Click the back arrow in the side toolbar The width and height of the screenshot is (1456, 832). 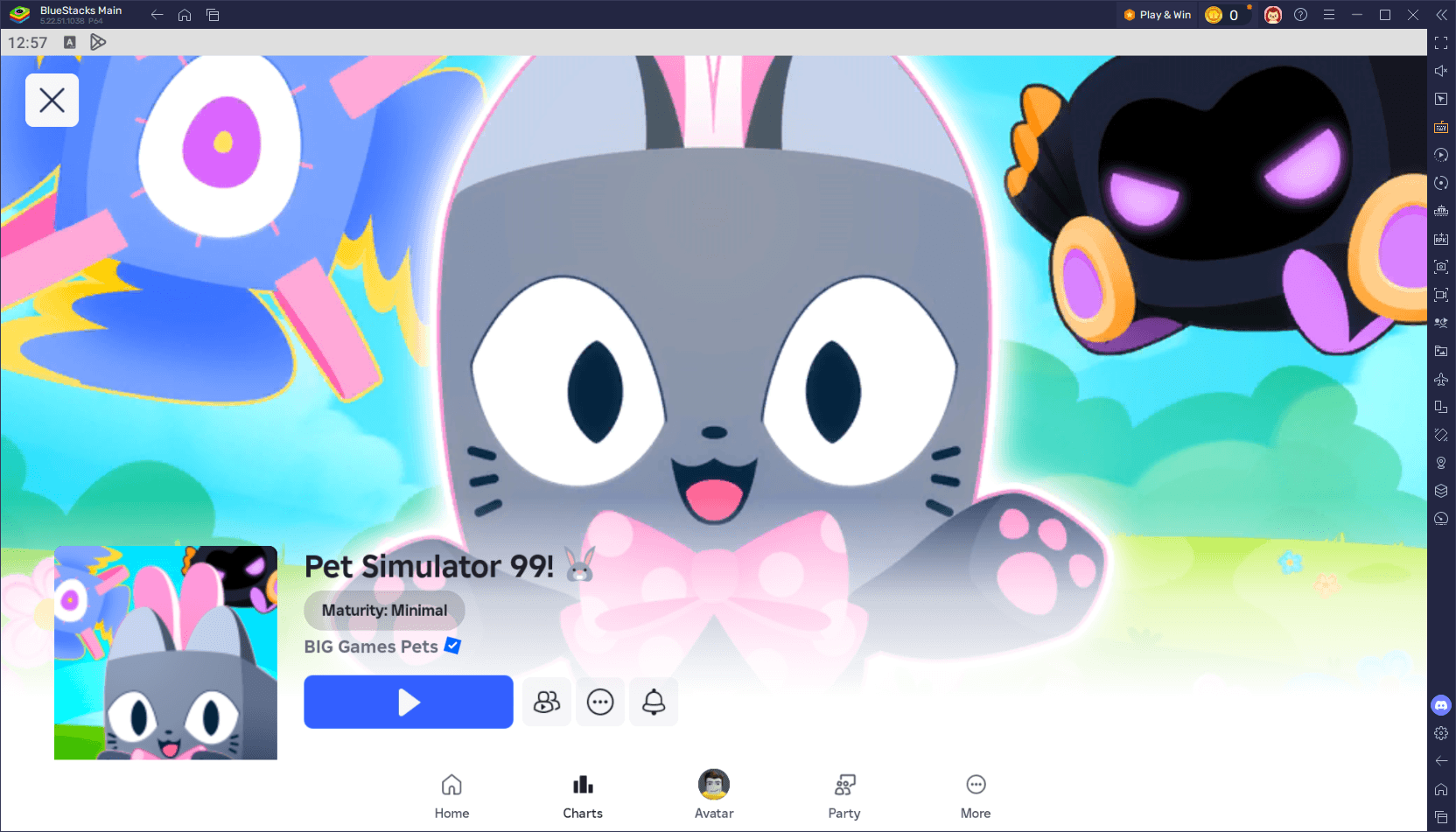[1441, 761]
